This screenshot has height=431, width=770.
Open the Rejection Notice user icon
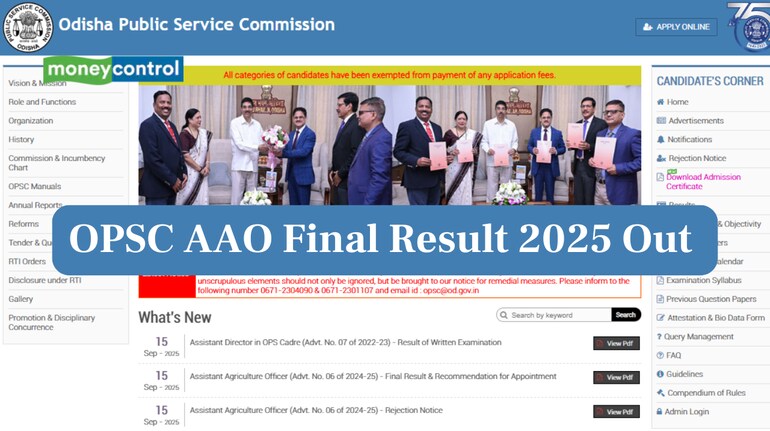point(661,159)
